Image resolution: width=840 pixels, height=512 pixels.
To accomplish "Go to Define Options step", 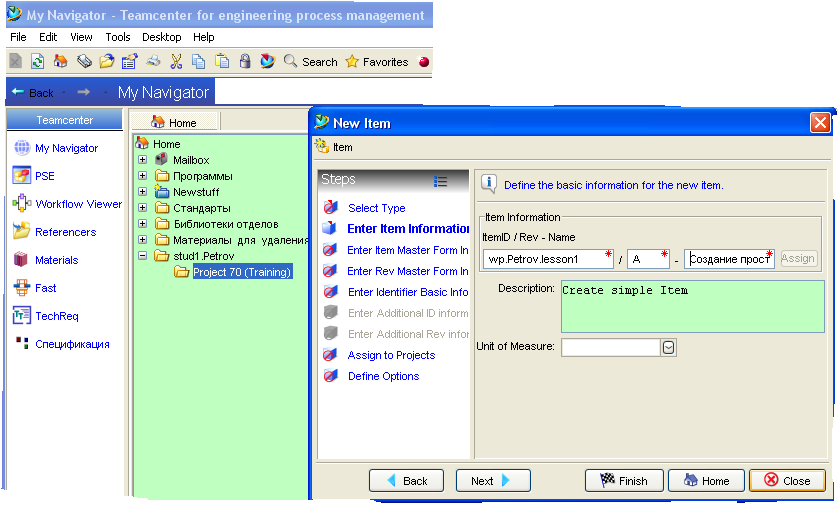I will pyautogui.click(x=384, y=376).
